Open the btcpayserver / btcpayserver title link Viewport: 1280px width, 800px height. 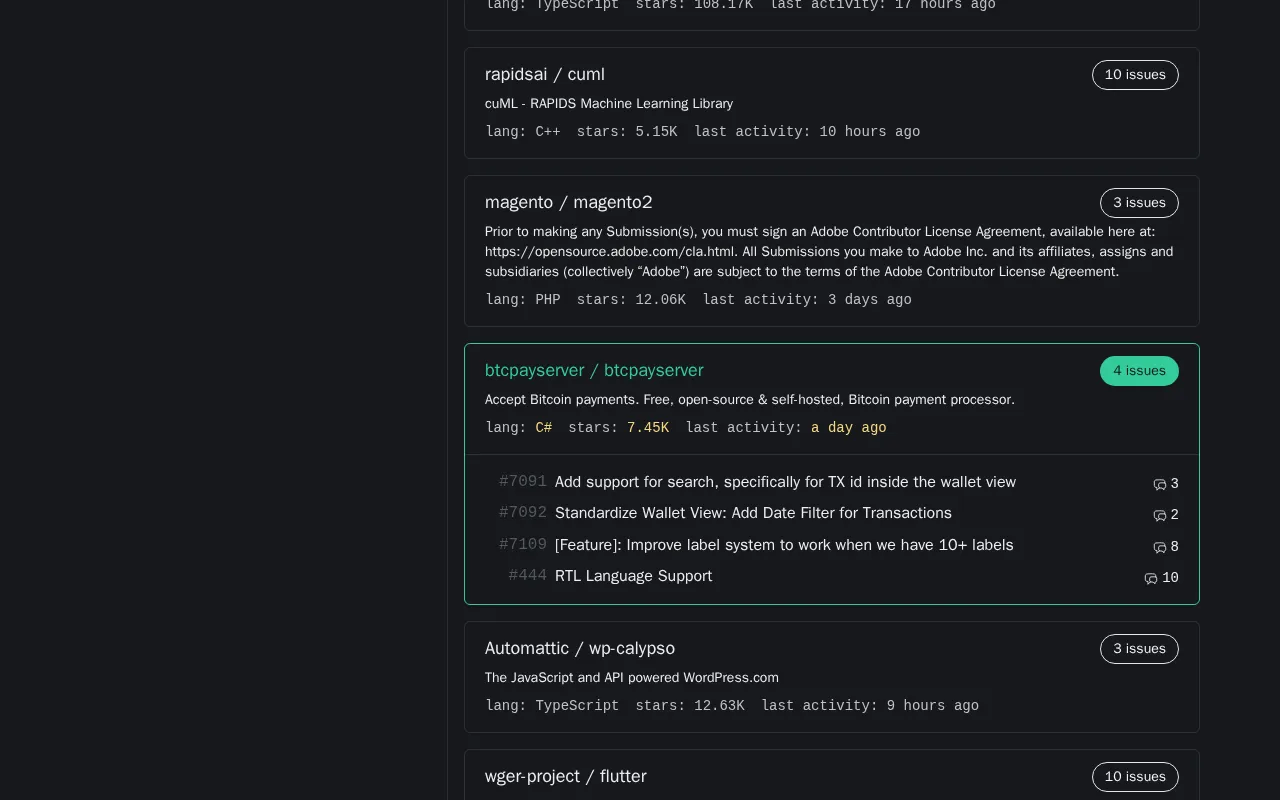click(x=594, y=370)
